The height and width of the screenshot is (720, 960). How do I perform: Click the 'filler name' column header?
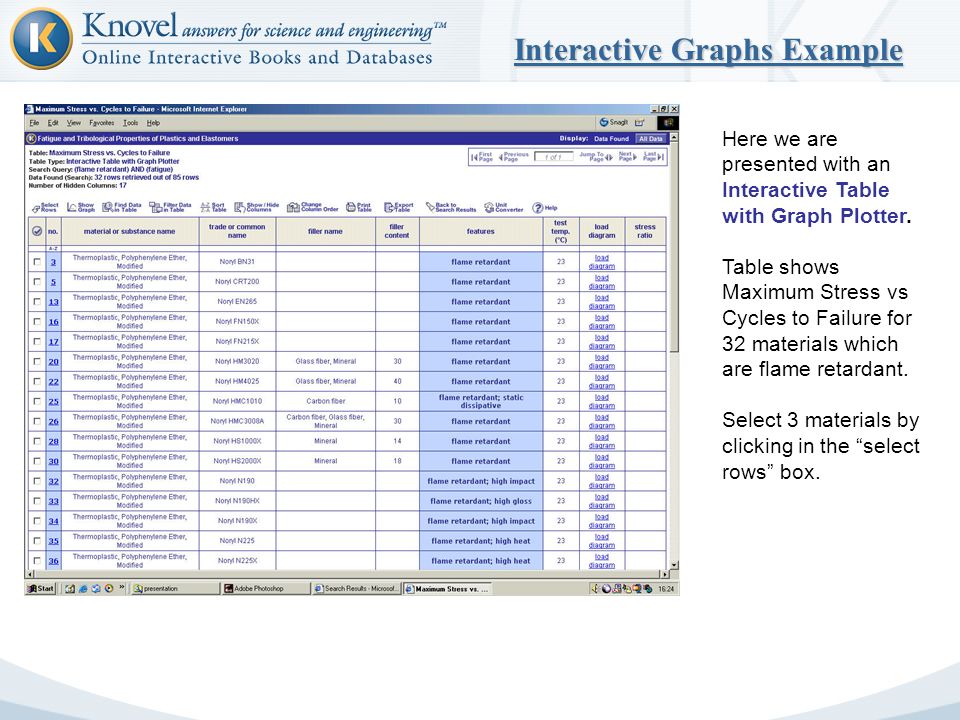click(x=326, y=231)
